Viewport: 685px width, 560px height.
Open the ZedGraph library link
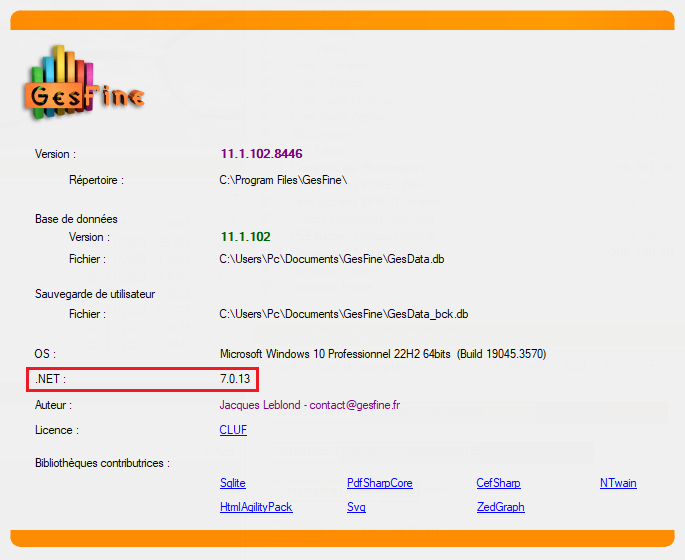(500, 507)
